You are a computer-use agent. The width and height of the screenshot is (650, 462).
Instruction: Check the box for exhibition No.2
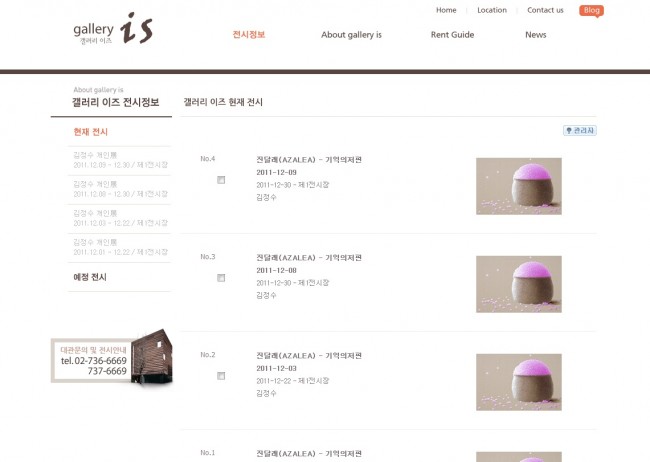(221, 376)
